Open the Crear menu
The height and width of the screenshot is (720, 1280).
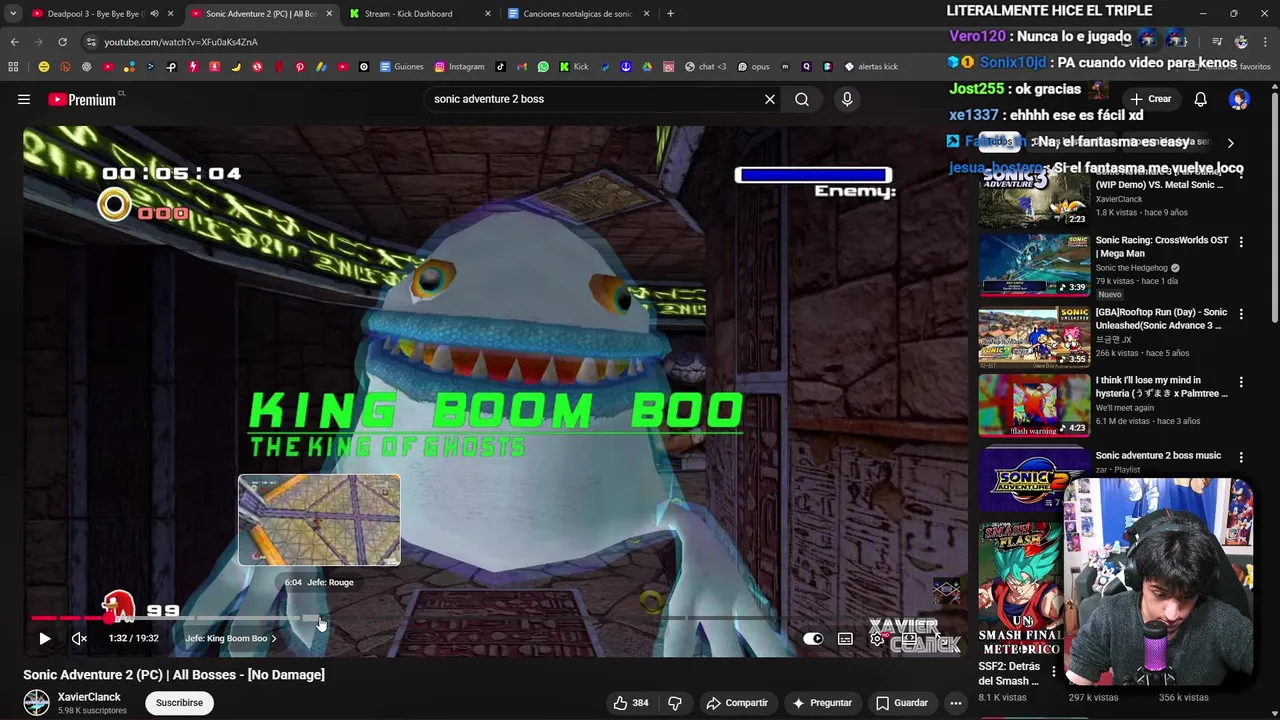pyautogui.click(x=1150, y=99)
